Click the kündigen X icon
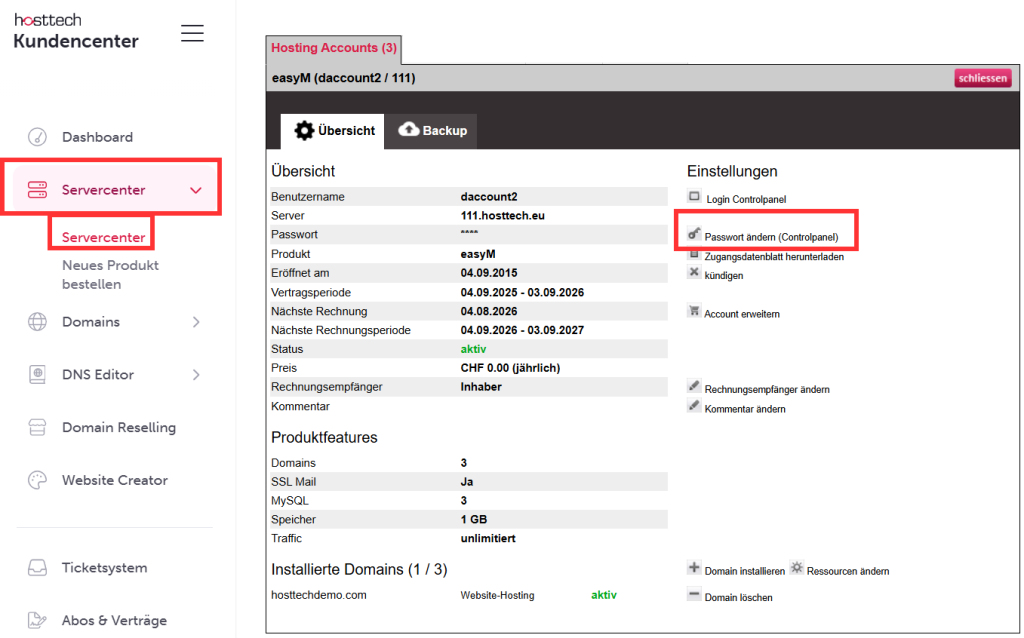This screenshot has height=638, width=1024. point(695,273)
